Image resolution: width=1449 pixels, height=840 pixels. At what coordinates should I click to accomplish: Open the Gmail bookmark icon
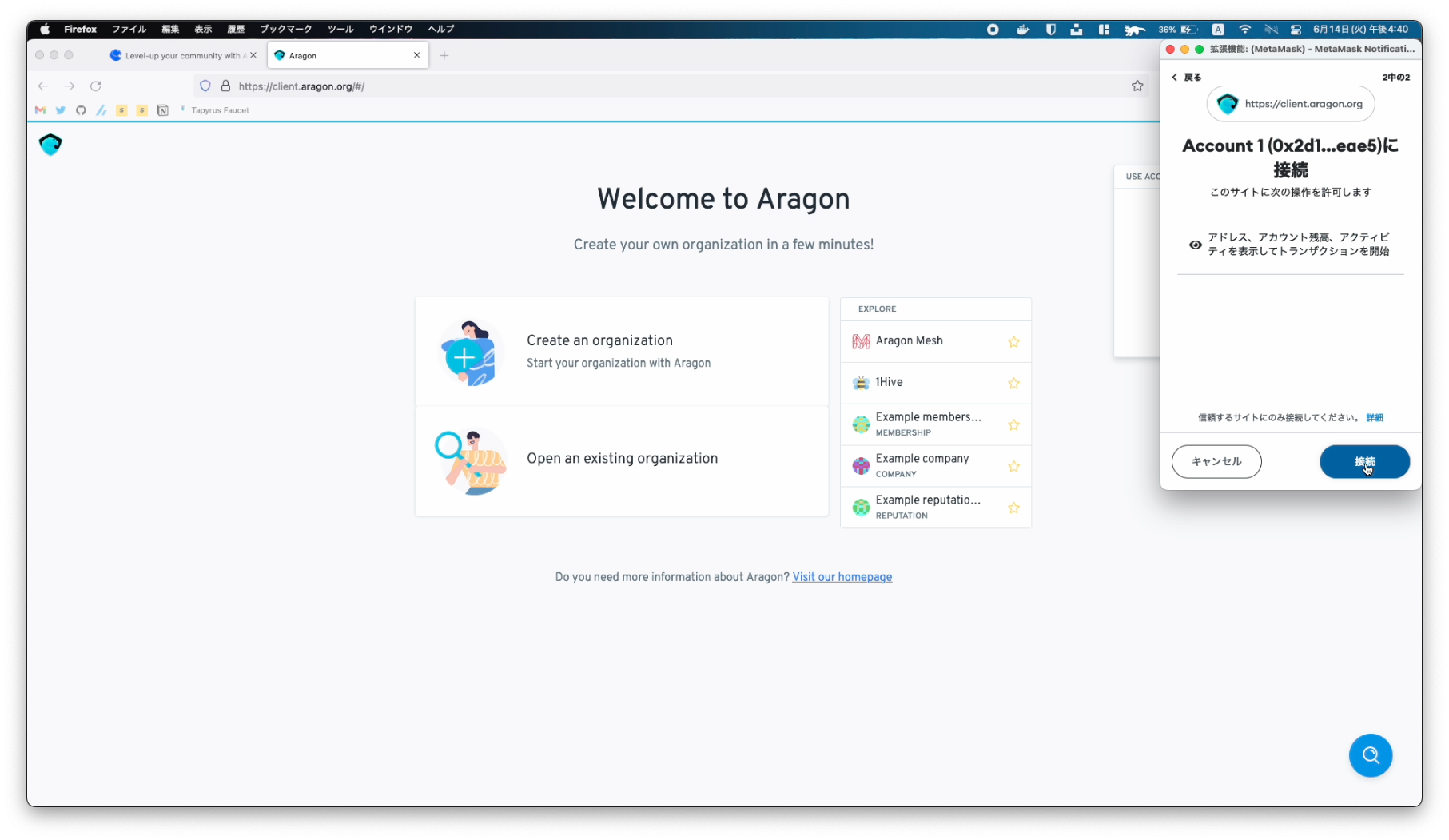[x=40, y=110]
